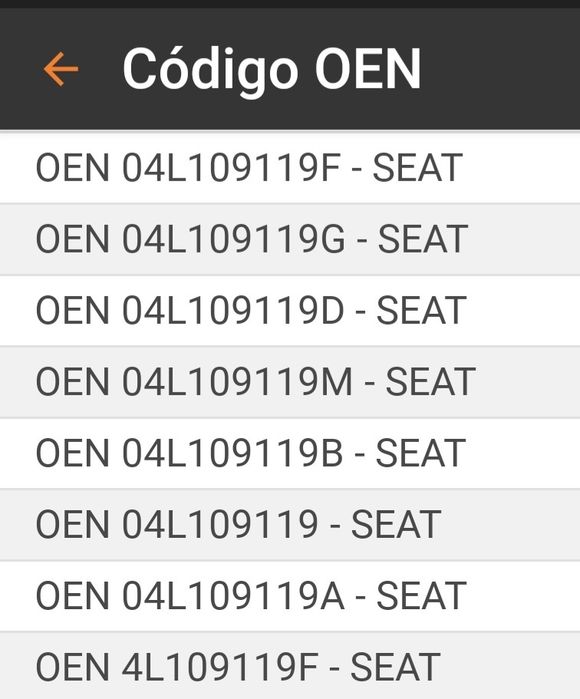The height and width of the screenshot is (699, 580).
Task: Tap the black status strip at top
Action: coord(290,4)
